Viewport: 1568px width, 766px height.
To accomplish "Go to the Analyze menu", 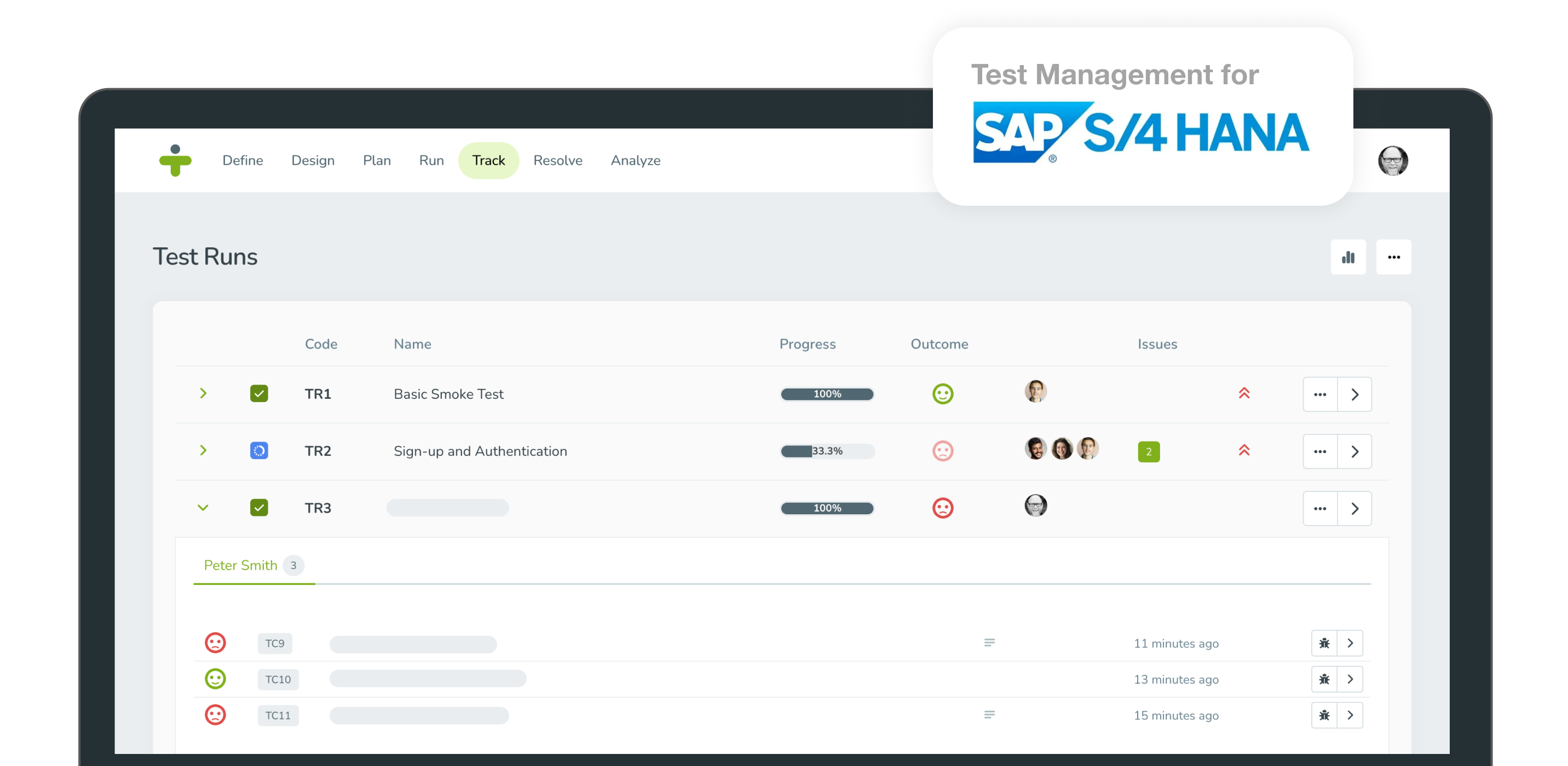I will point(636,161).
